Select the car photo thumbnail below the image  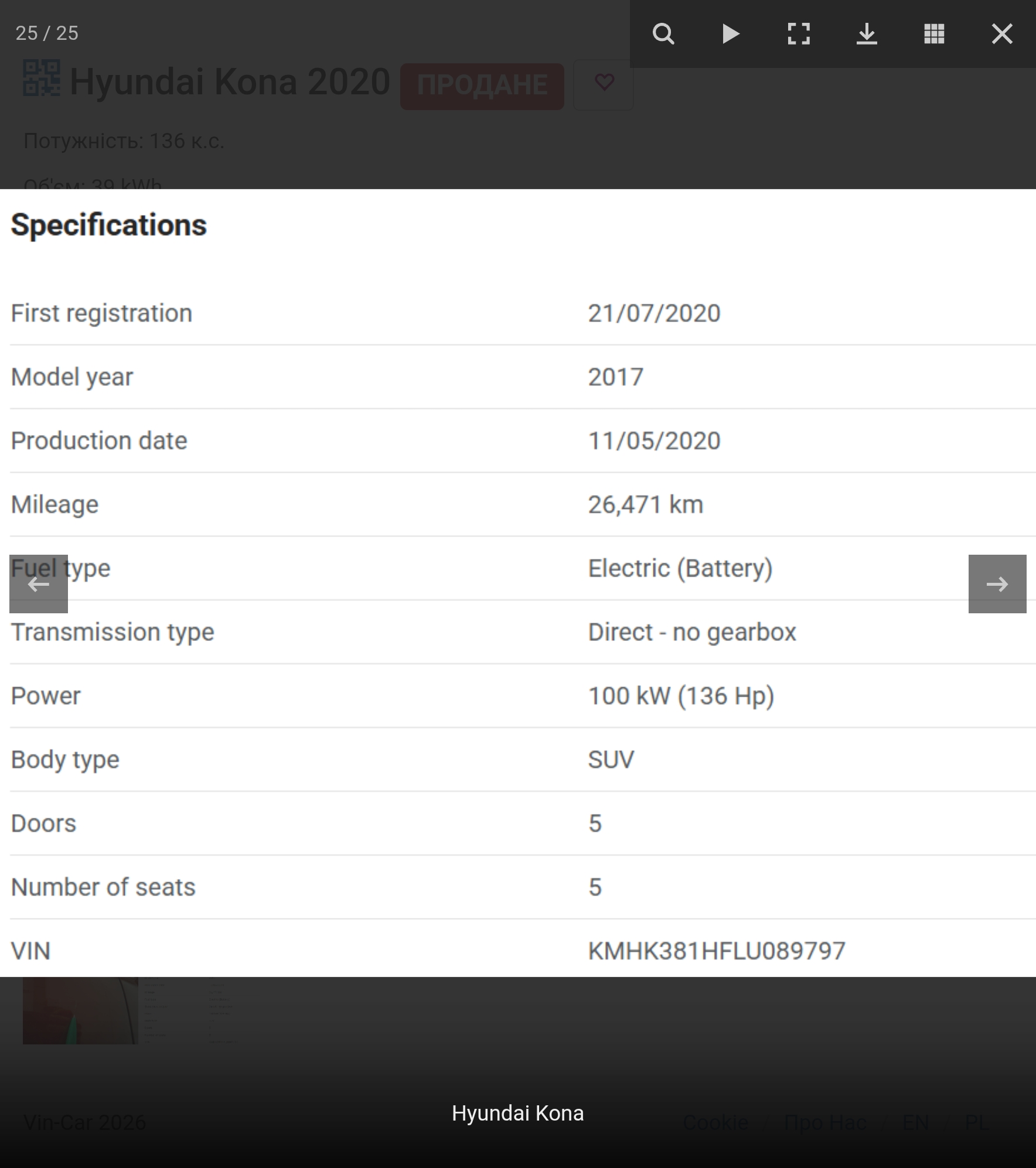[80, 1010]
